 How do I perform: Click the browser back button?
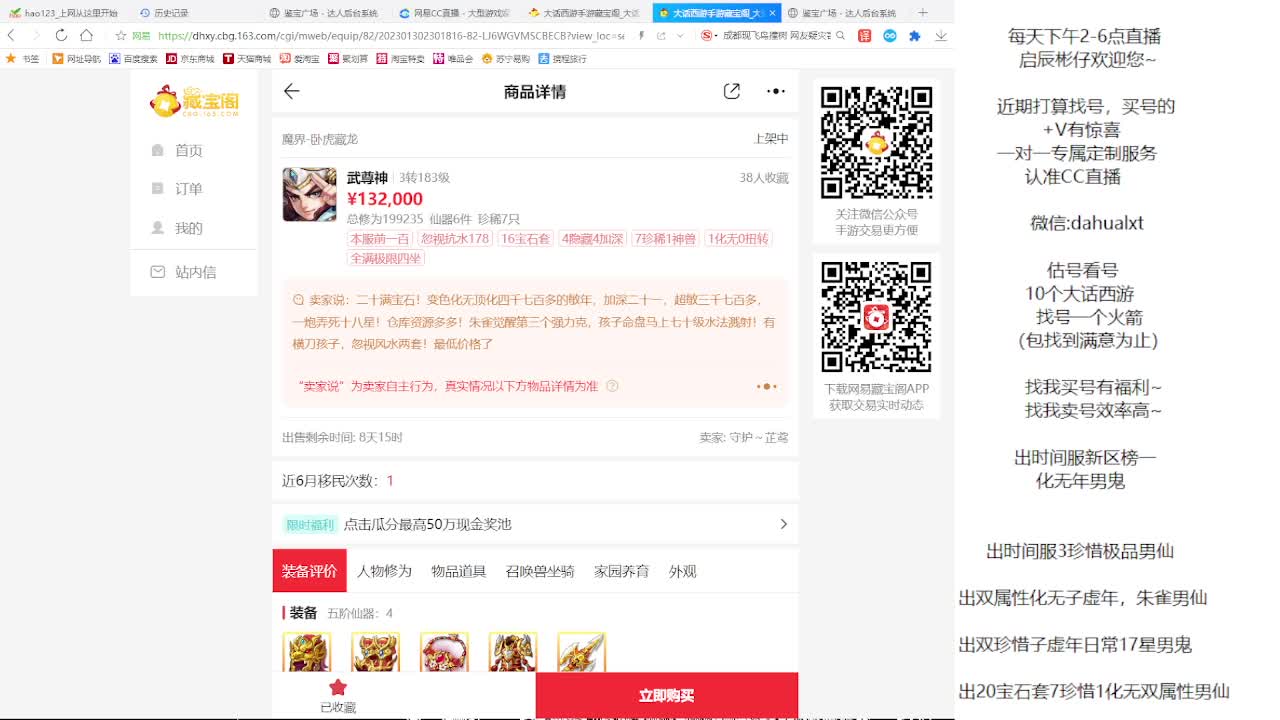11,35
